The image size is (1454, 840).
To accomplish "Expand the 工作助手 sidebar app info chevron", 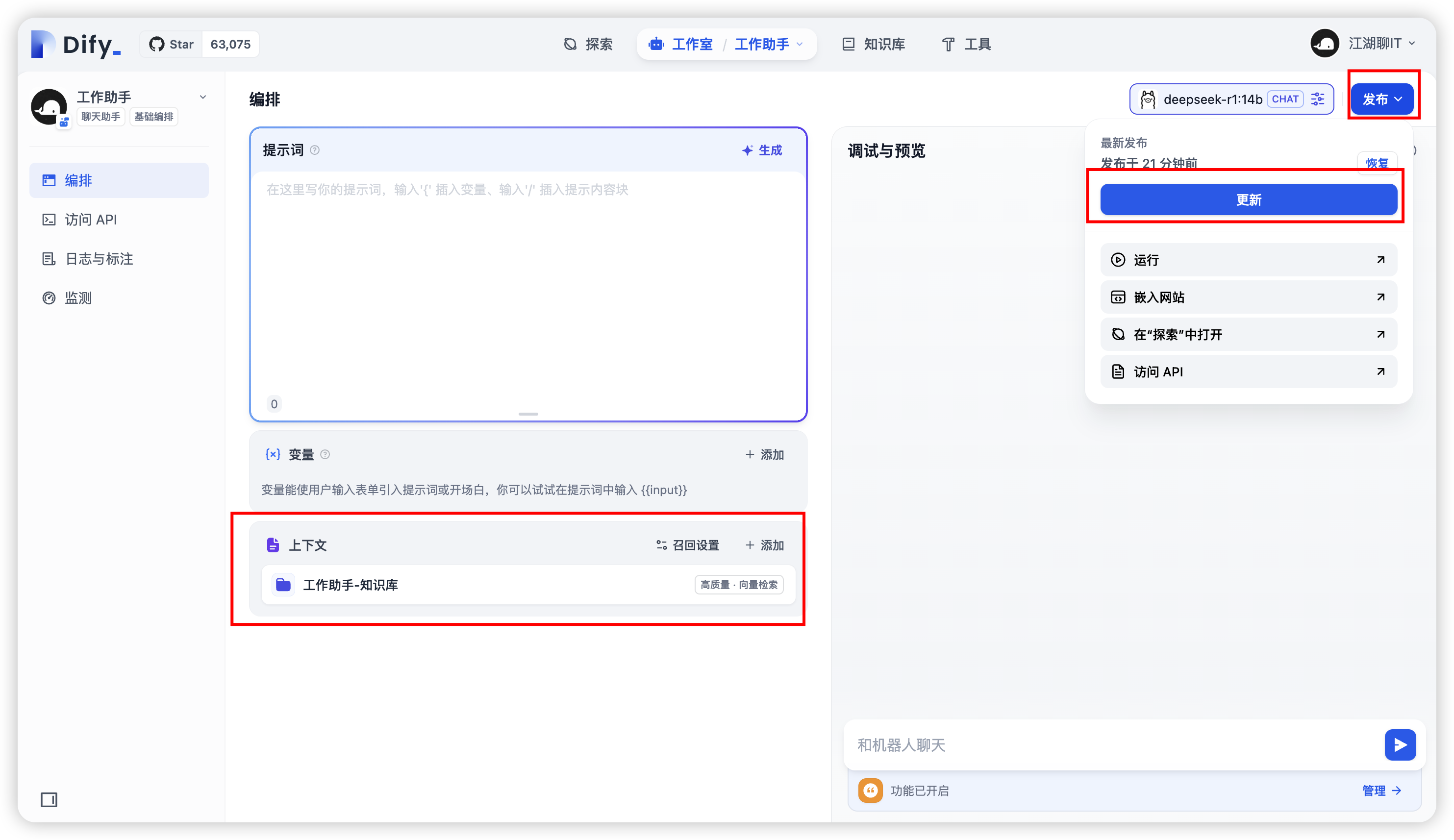I will (203, 97).
